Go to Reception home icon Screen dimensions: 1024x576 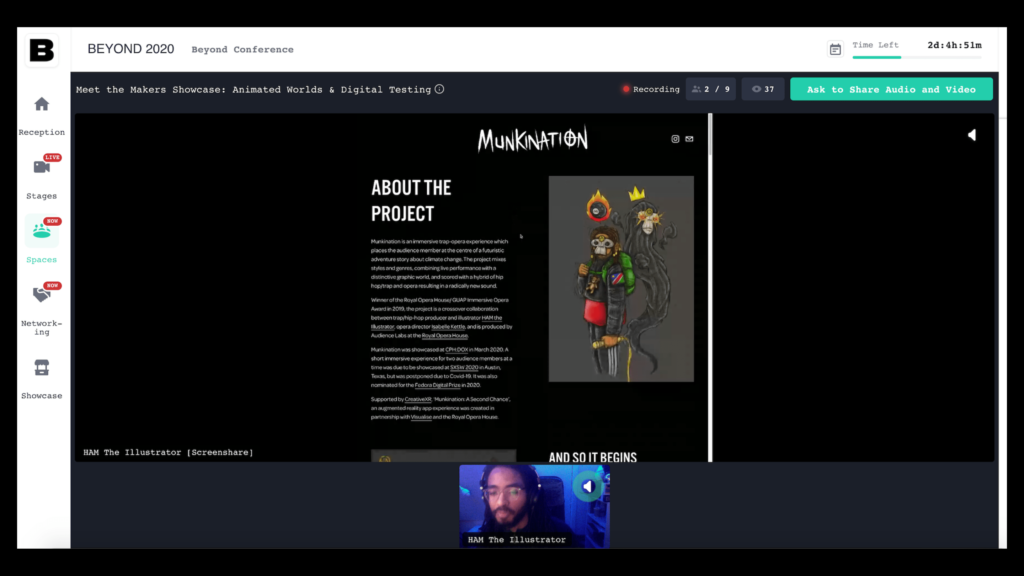click(x=42, y=104)
